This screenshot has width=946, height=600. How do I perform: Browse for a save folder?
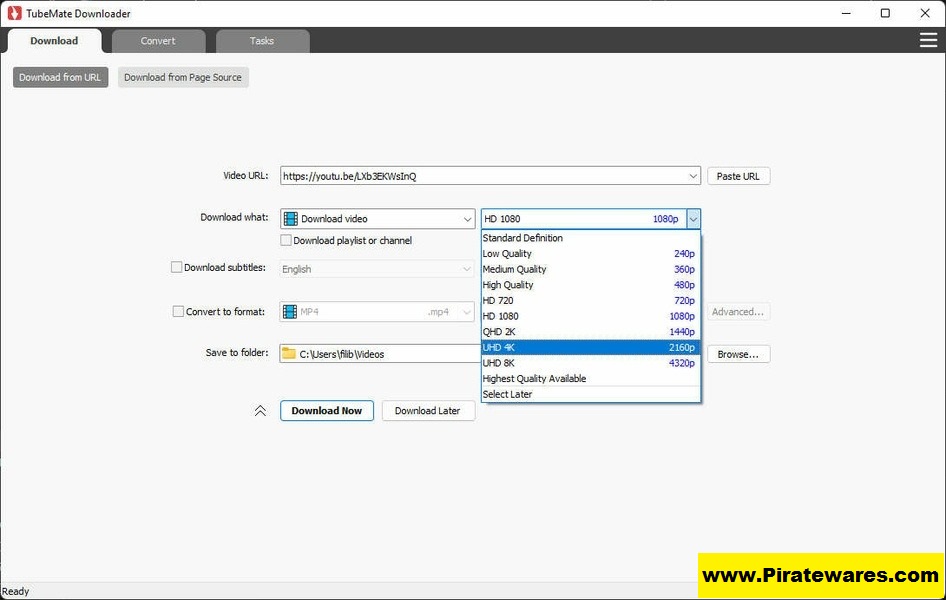tap(738, 353)
